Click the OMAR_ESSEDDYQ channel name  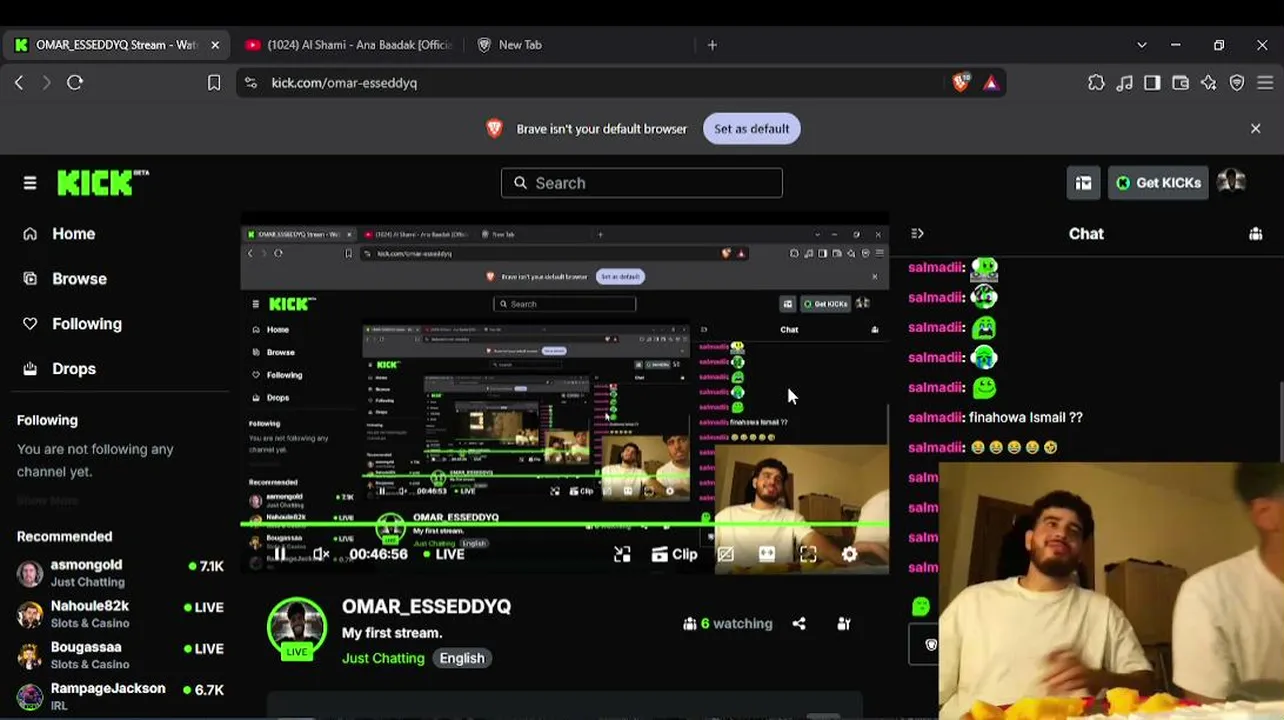426,606
